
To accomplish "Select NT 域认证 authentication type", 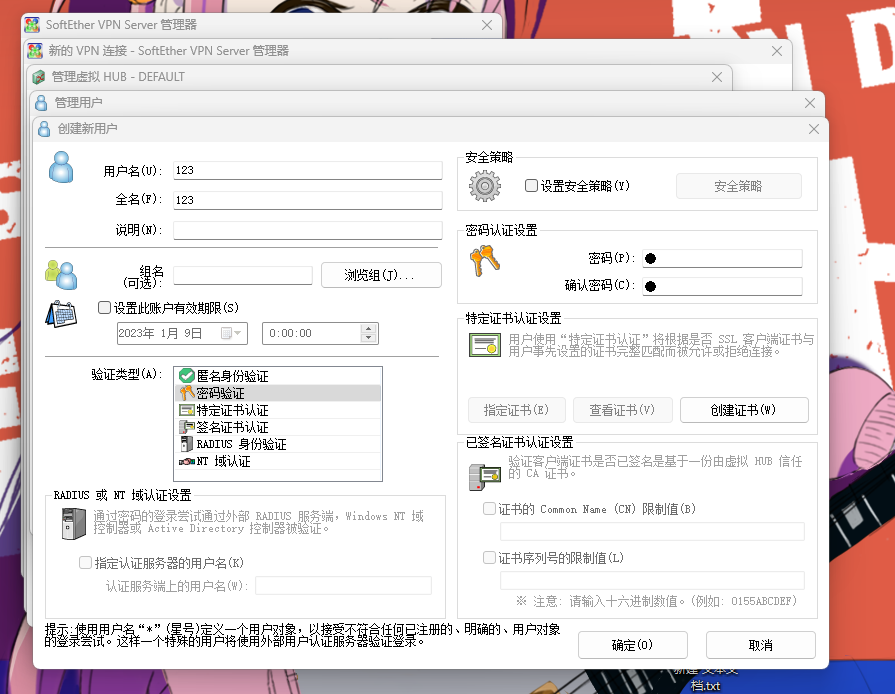I will (x=277, y=461).
